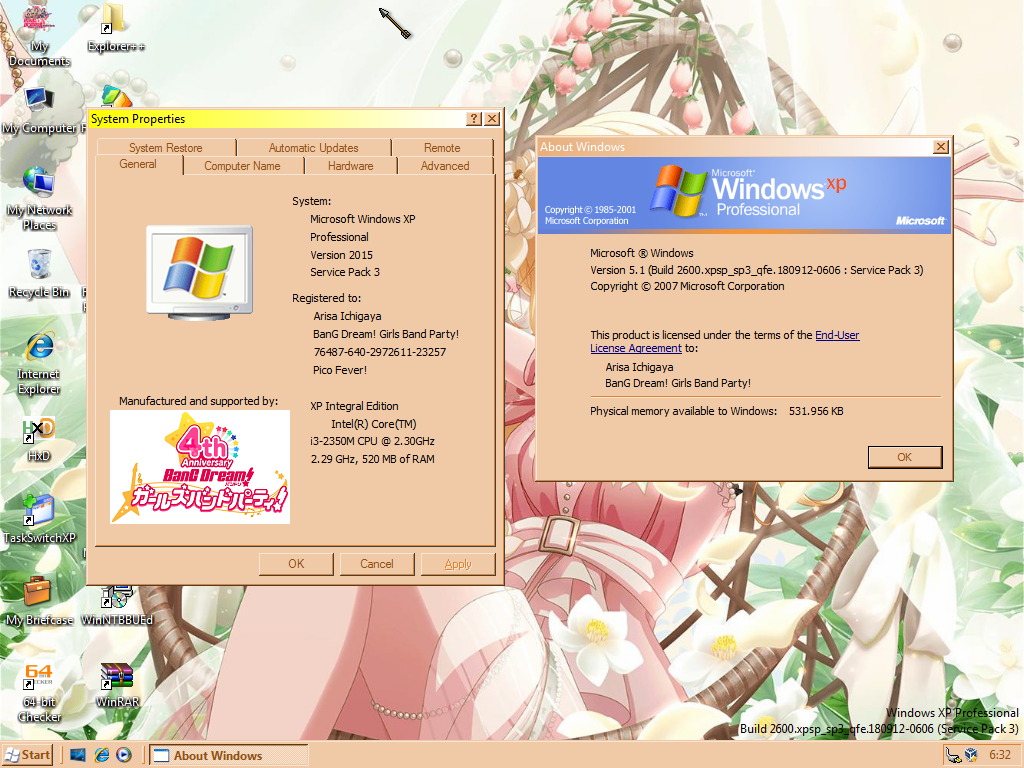This screenshot has height=768, width=1024.
Task: Click 'Copyright © 2007 Microsoft Corporation' text
Action: [x=688, y=286]
